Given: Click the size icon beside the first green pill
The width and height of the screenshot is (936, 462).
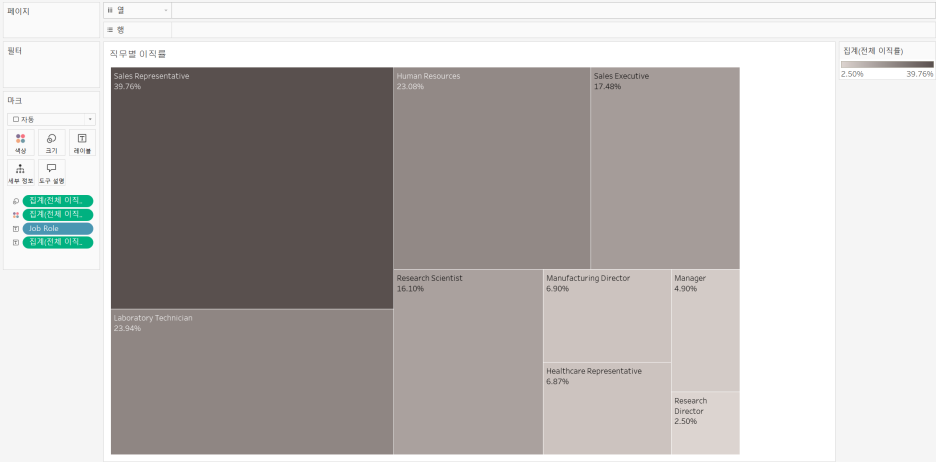Looking at the screenshot, I should [16, 201].
